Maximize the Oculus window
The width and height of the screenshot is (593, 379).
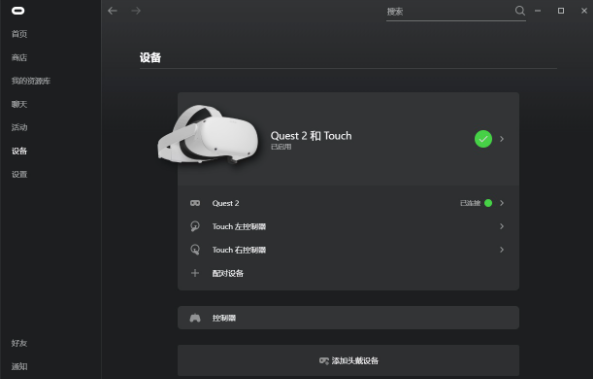tap(561, 11)
